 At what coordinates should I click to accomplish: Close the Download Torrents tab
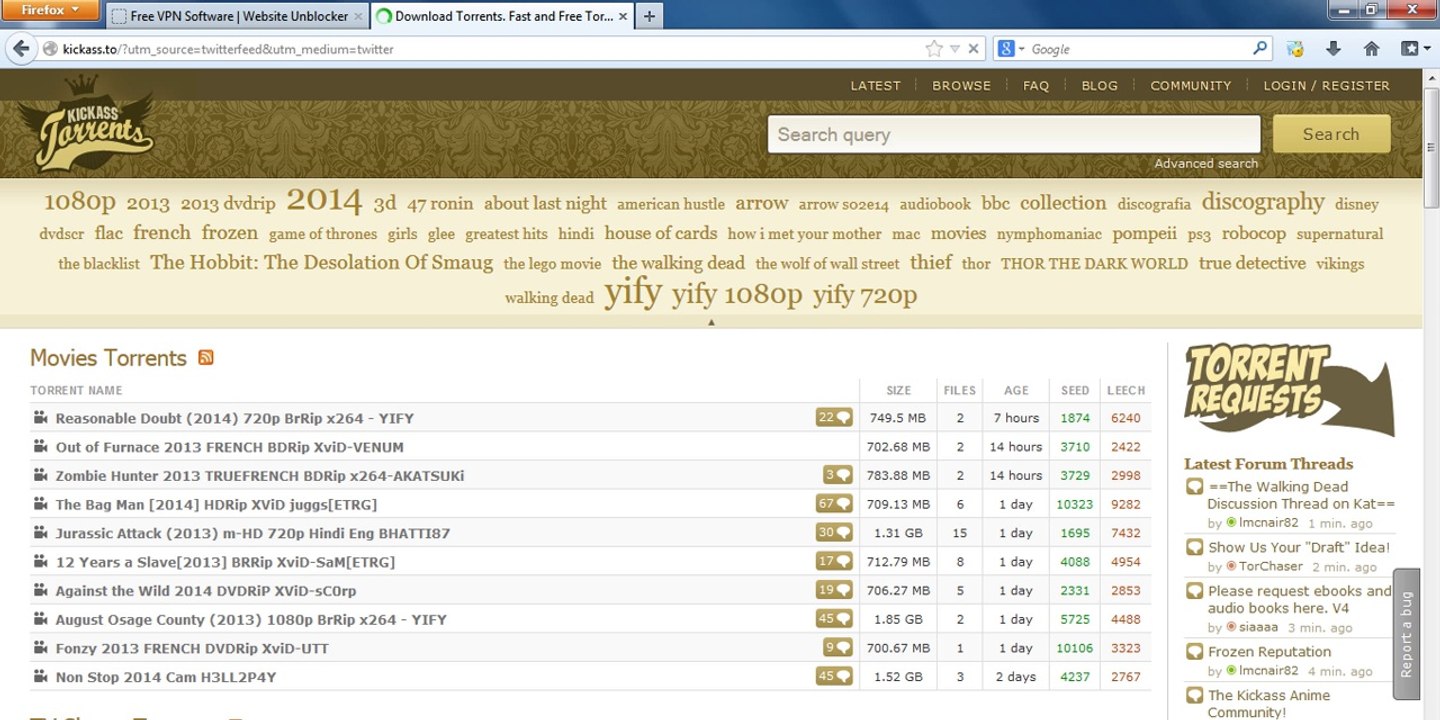tap(624, 16)
